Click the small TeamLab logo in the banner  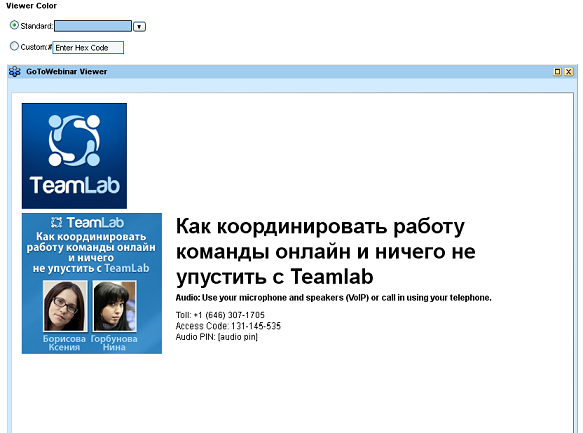pos(87,223)
